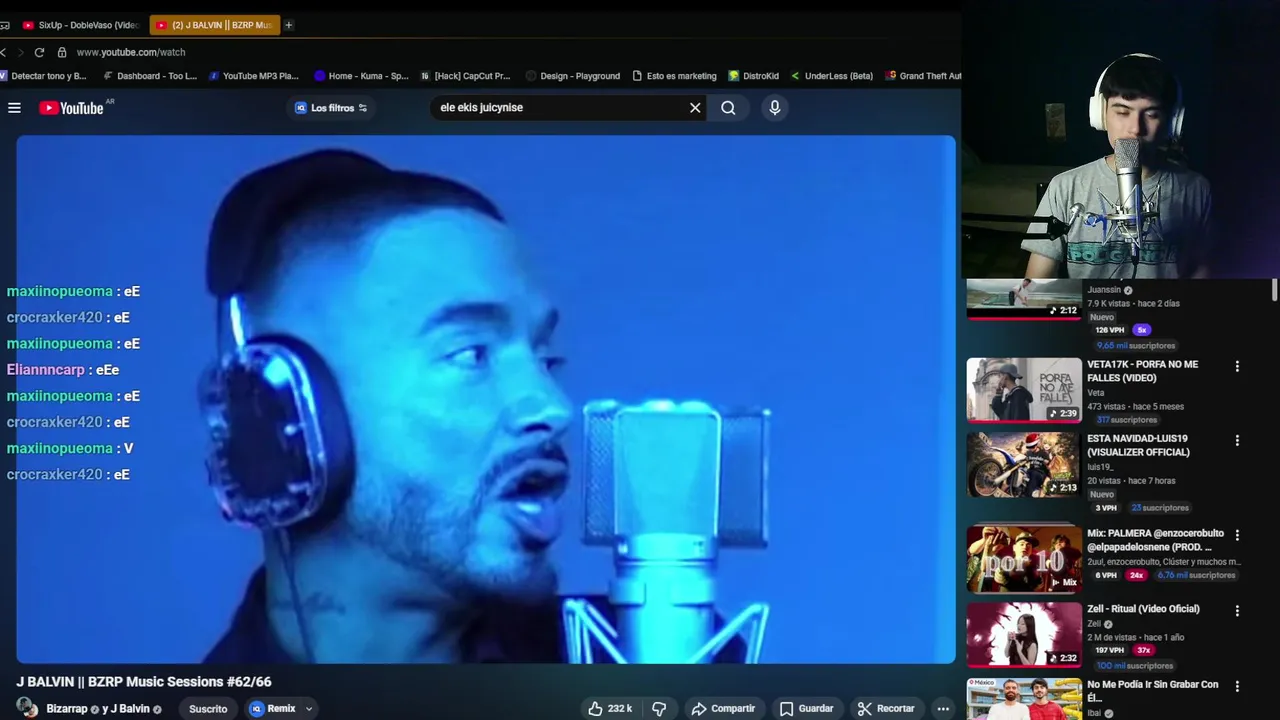The image size is (1280, 720).
Task: Open options menu for 'No Me Podía Ir' video
Action: (1237, 687)
